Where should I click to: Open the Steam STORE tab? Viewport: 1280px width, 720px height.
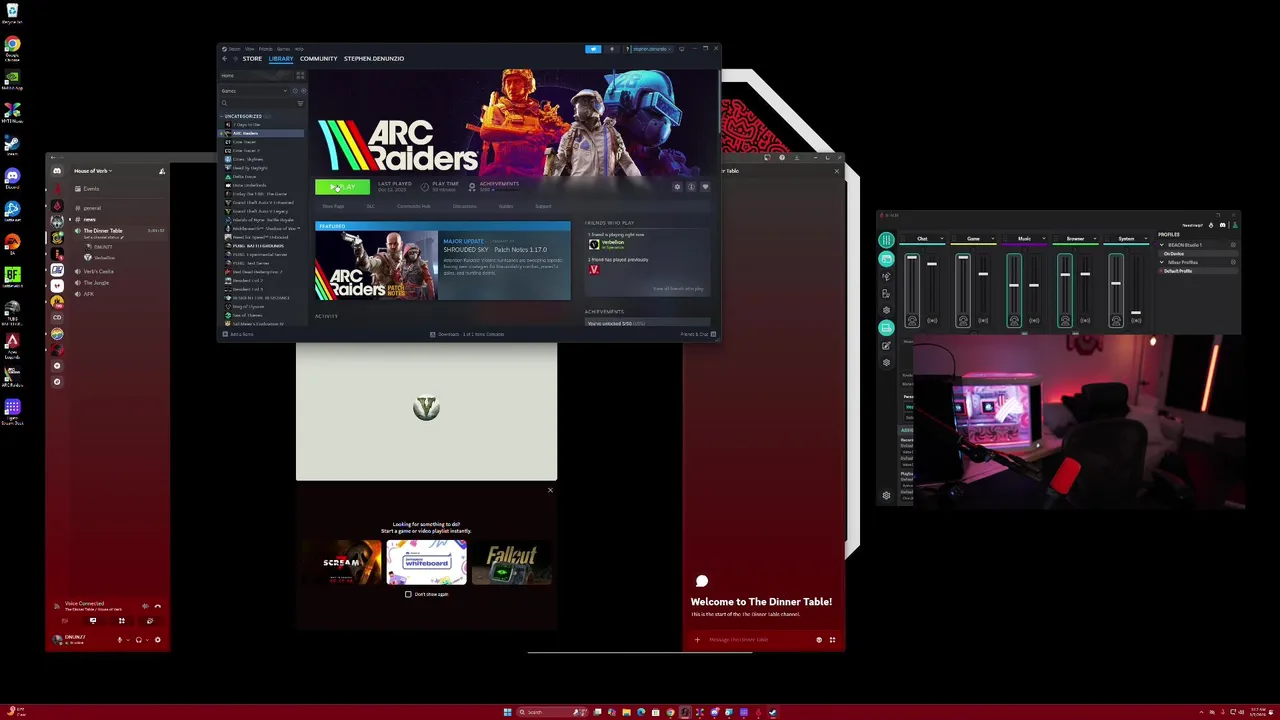tap(252, 58)
